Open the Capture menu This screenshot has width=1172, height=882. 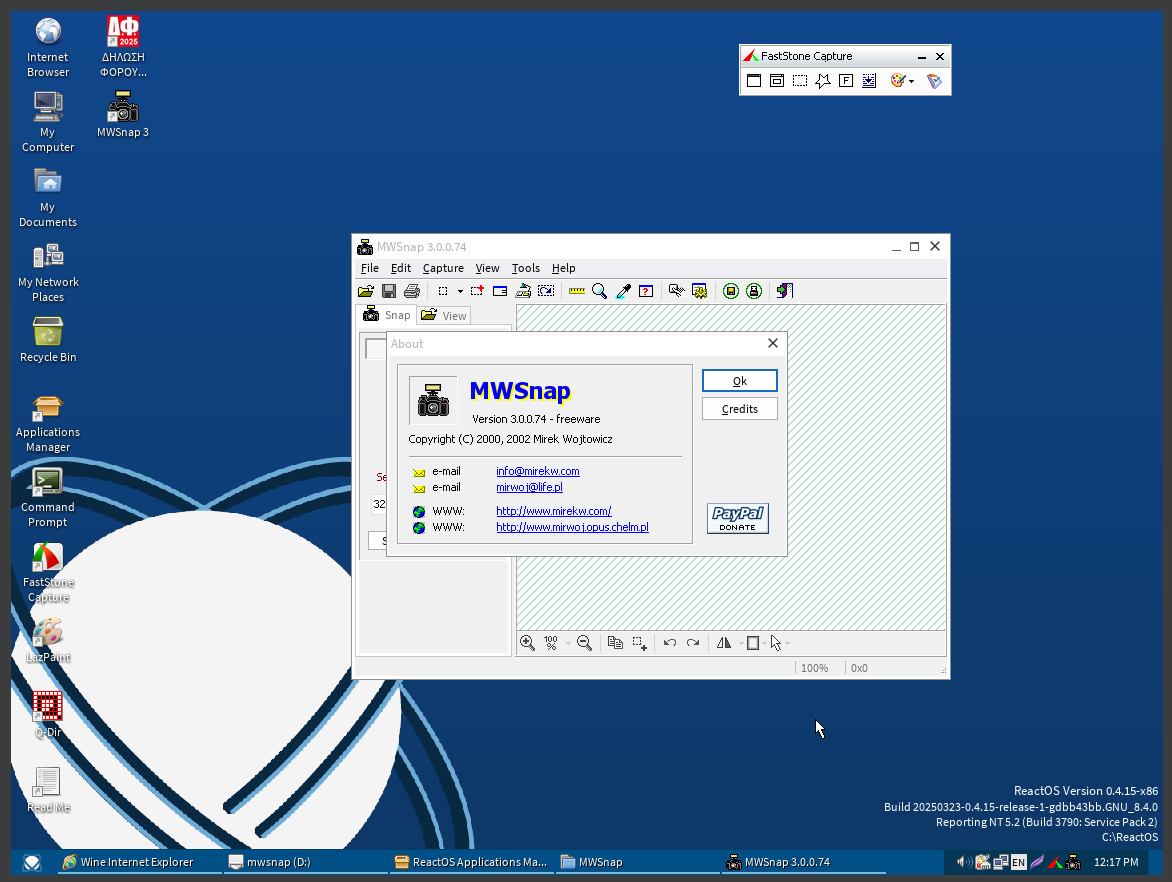click(443, 268)
